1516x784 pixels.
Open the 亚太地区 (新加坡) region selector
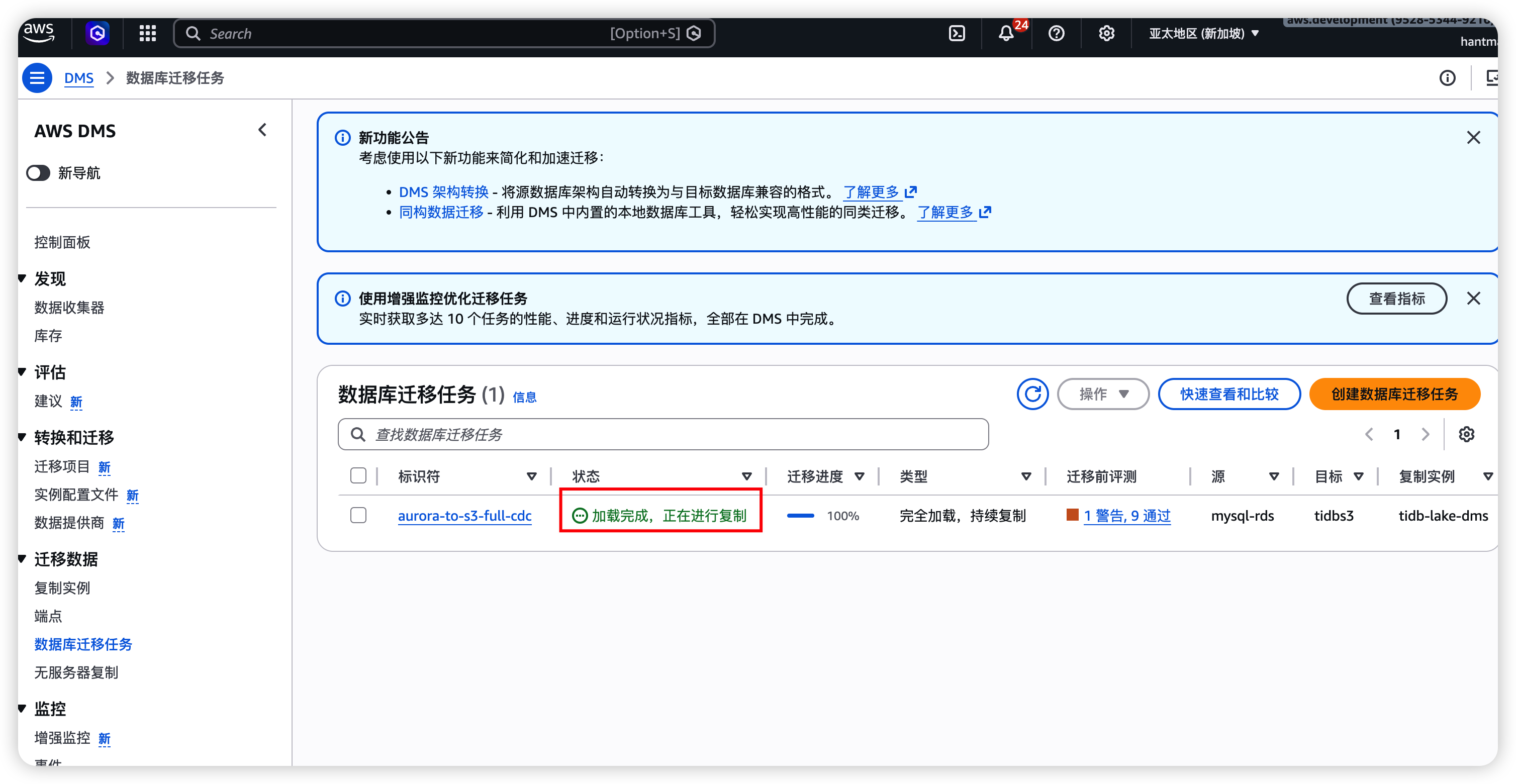[1203, 34]
